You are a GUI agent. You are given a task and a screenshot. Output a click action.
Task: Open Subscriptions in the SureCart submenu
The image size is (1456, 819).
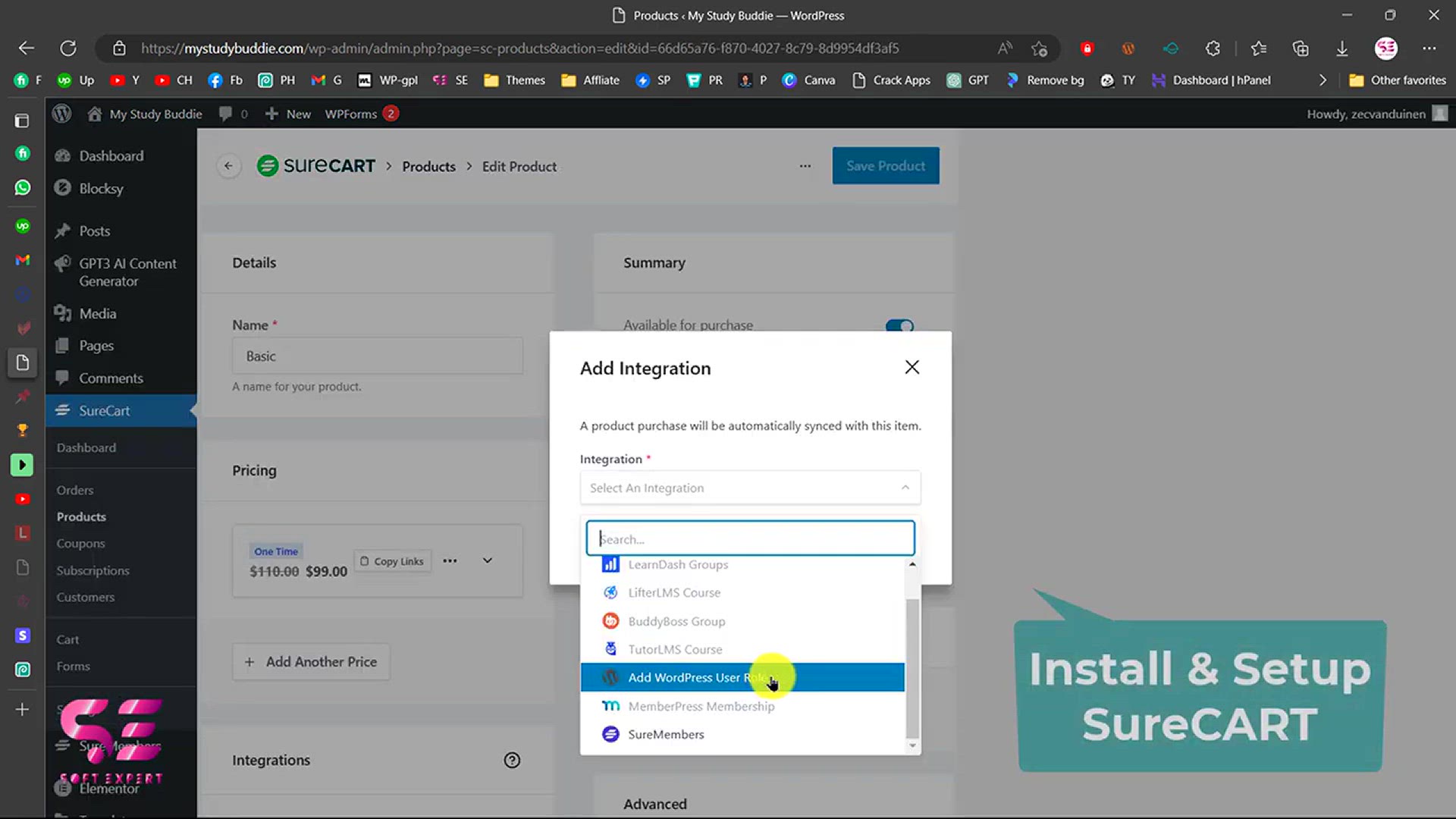coord(93,570)
